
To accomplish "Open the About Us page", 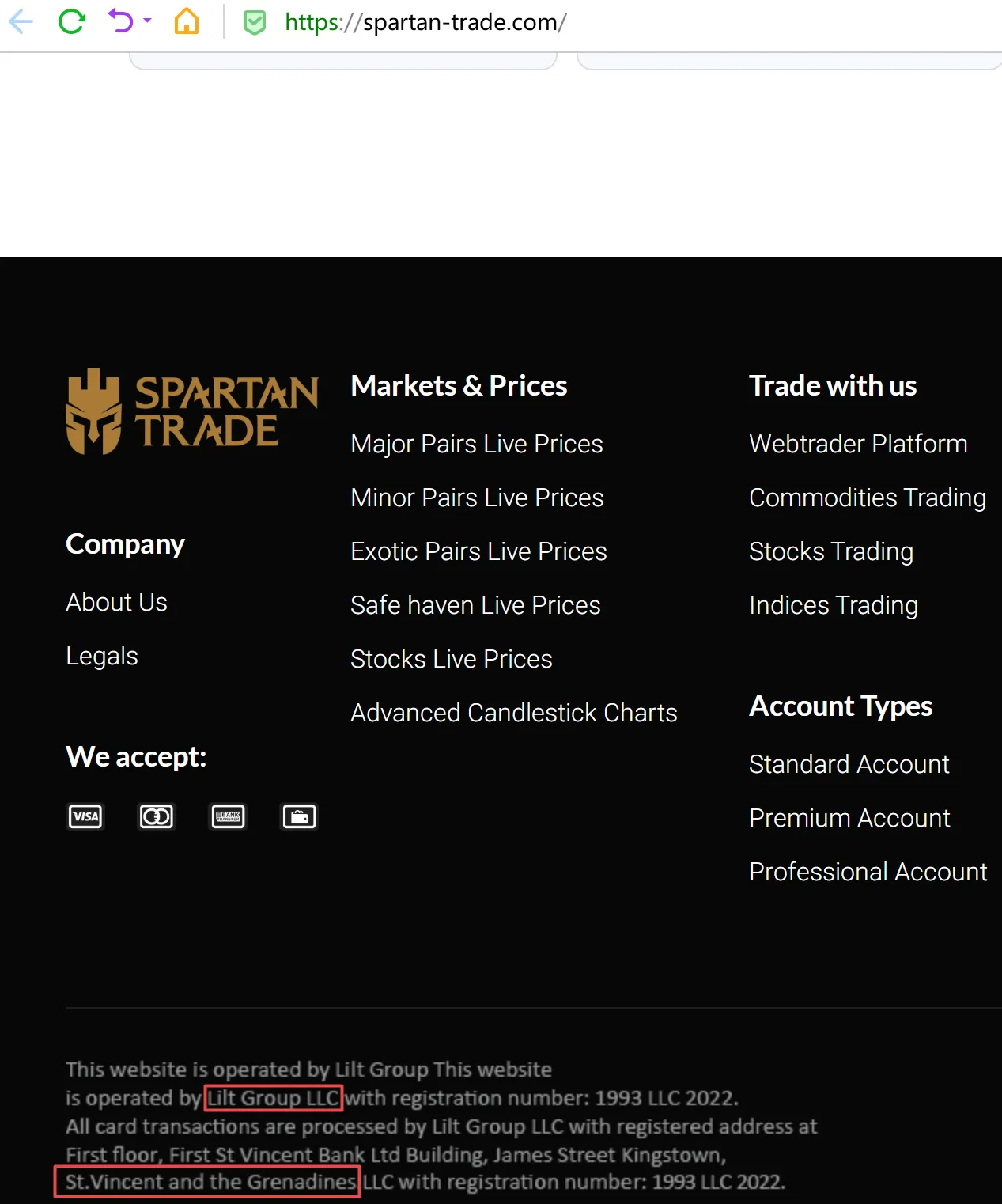I will tap(117, 602).
